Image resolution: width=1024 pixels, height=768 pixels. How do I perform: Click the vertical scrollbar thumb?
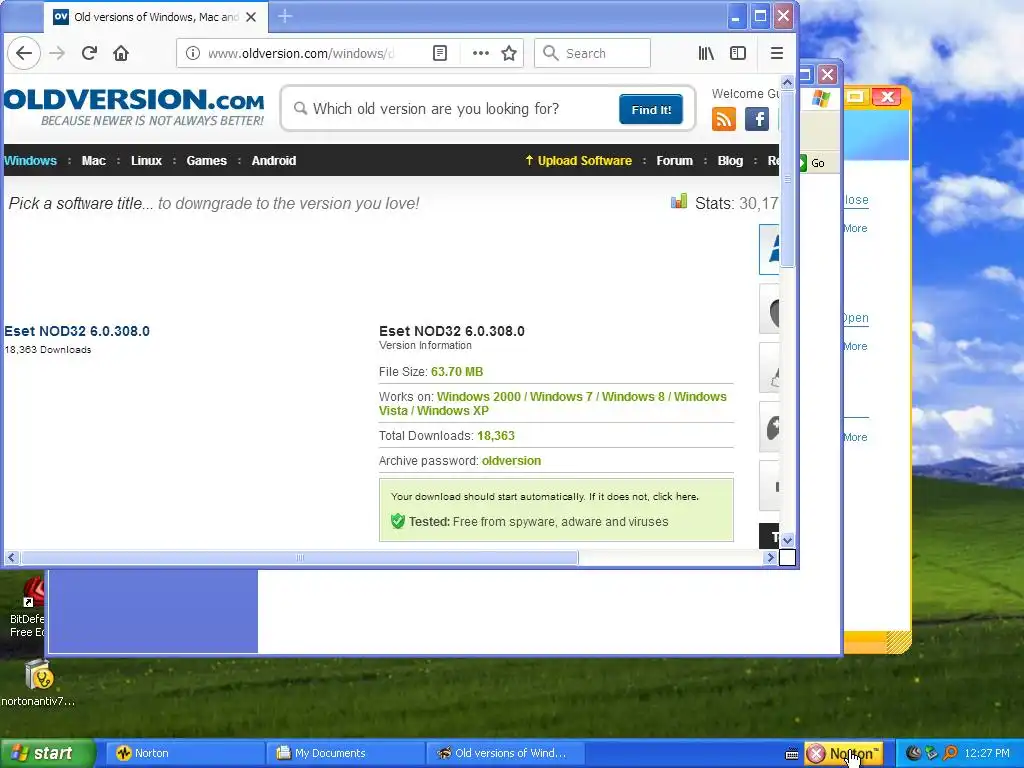point(788,178)
